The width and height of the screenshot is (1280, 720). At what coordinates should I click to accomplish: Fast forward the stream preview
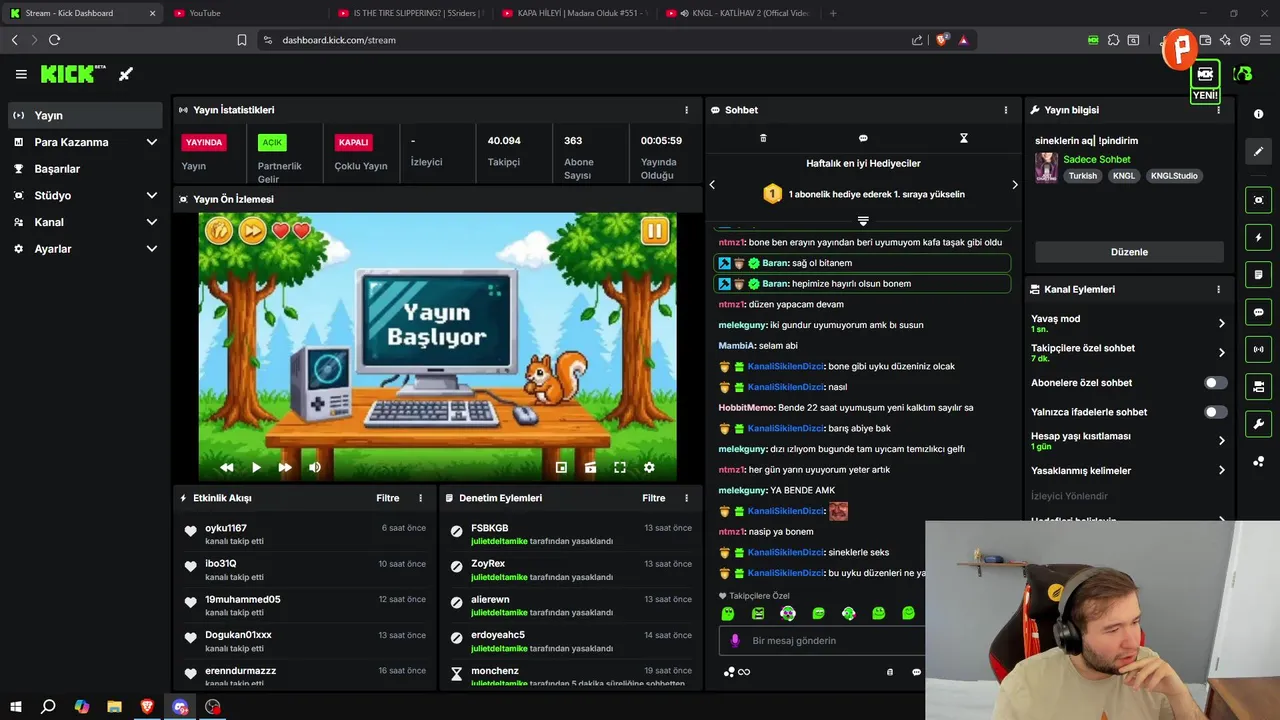pos(285,467)
